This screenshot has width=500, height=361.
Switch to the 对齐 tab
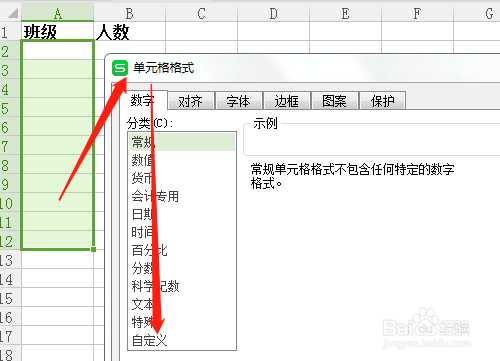click(191, 101)
